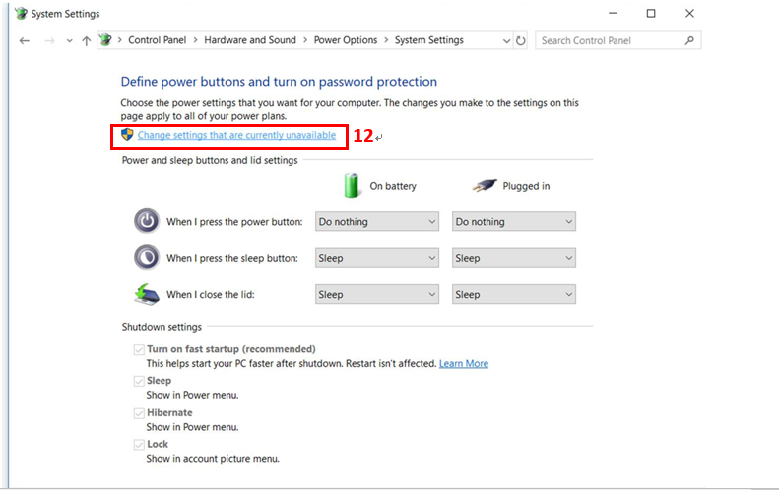This screenshot has height=490, width=779.
Task: Toggle the Lock checkbox
Action: [x=139, y=445]
